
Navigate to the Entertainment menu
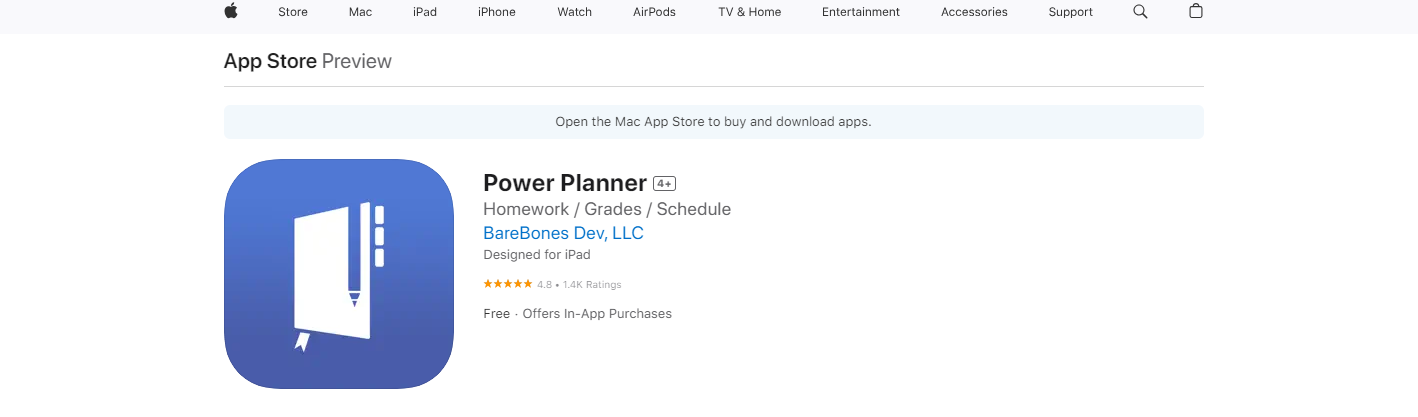click(861, 12)
